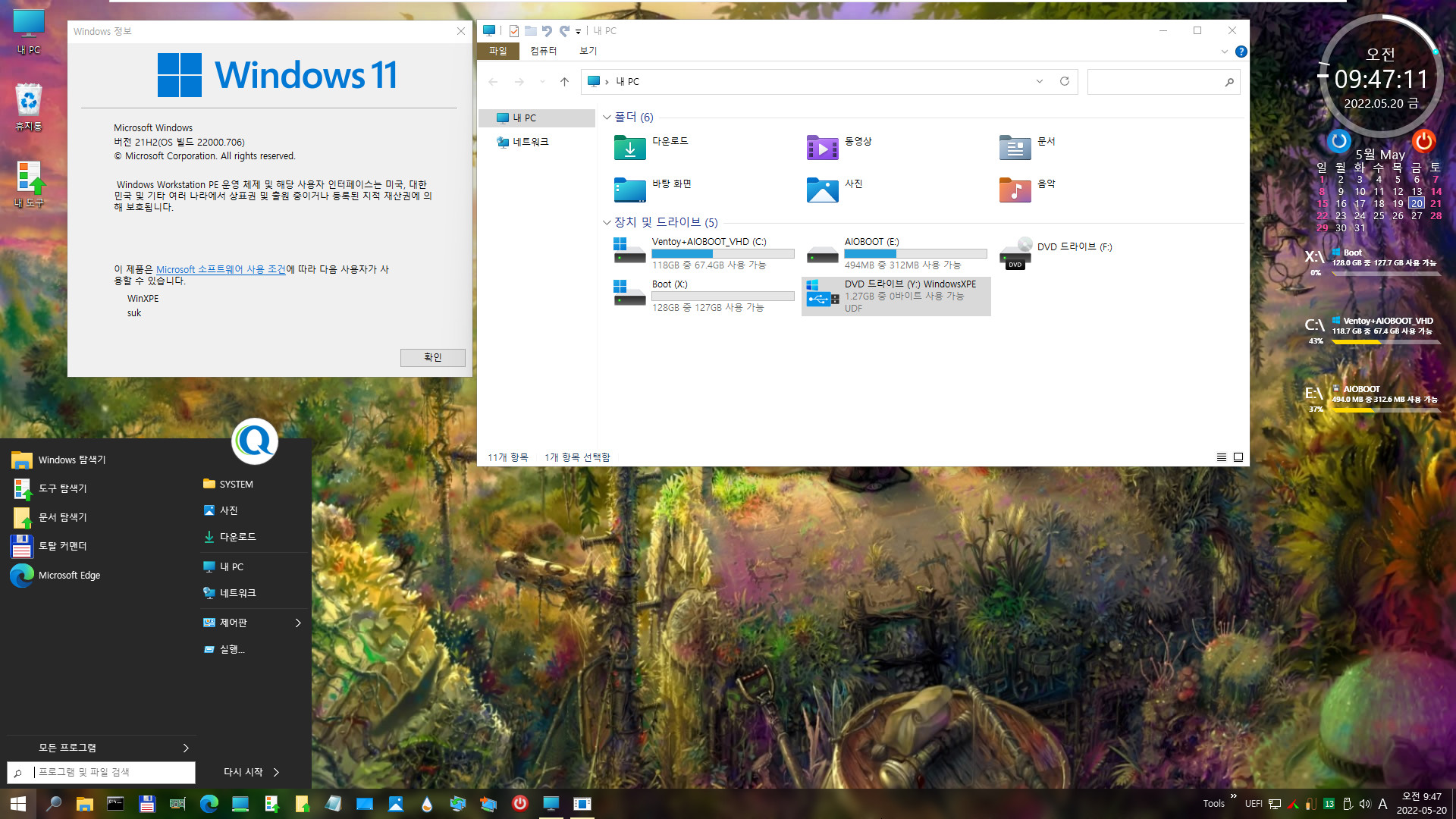Expand hidden Tools toolbar chevron on taskbar
Image resolution: width=1456 pixels, height=819 pixels.
coord(1234,795)
